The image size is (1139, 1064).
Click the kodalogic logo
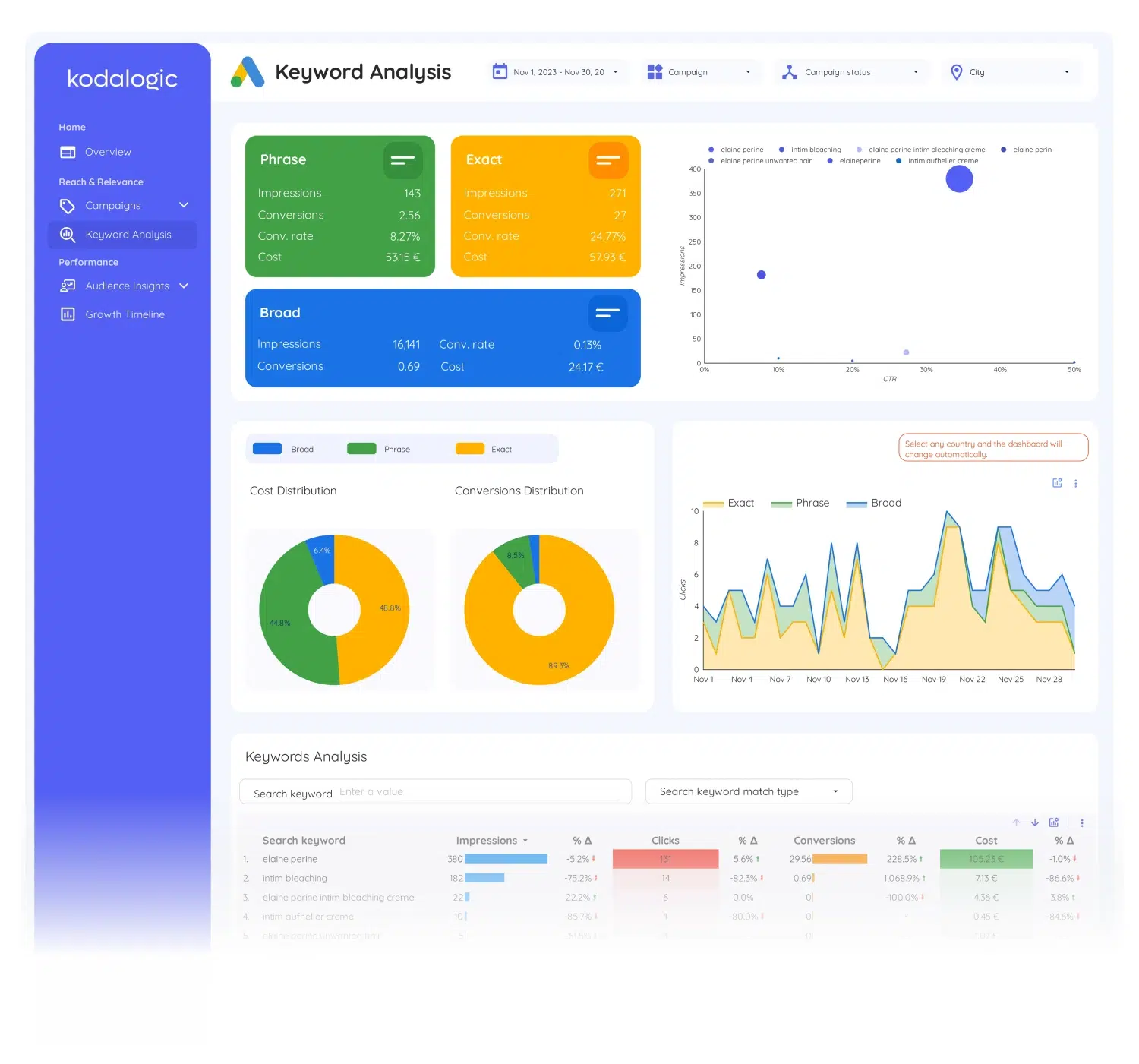[122, 78]
